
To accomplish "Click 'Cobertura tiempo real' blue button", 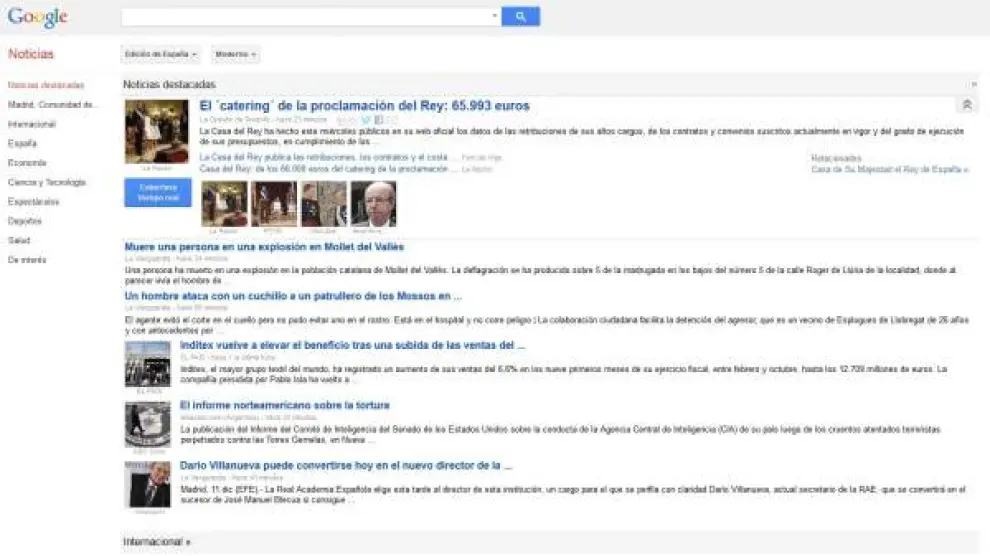I will point(157,192).
